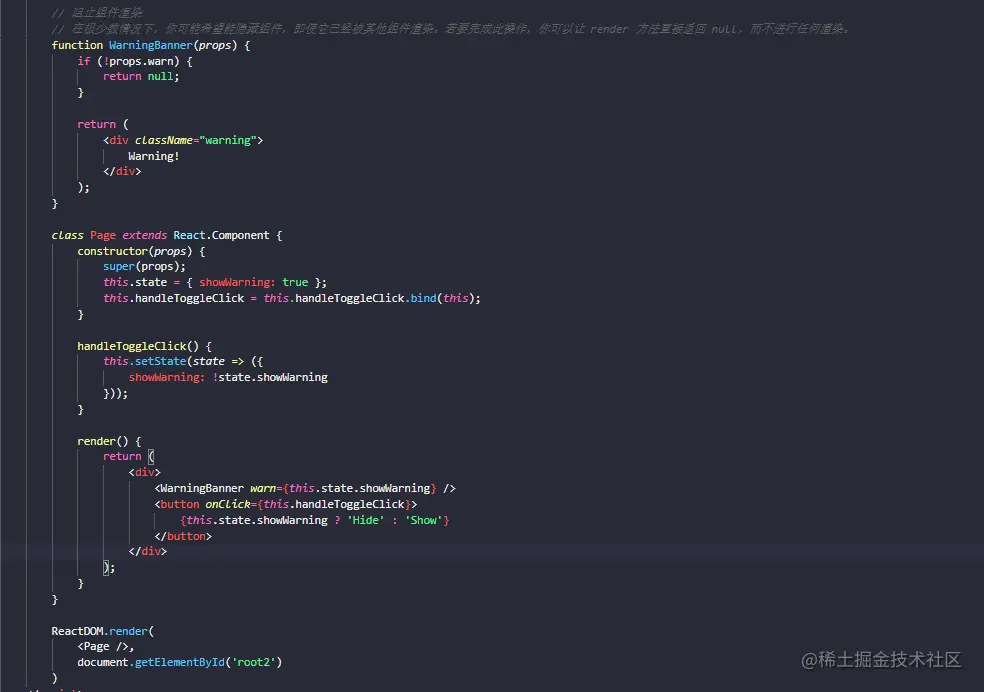Click the 'null' value in return null
Image resolution: width=984 pixels, height=692 pixels.
coord(160,77)
